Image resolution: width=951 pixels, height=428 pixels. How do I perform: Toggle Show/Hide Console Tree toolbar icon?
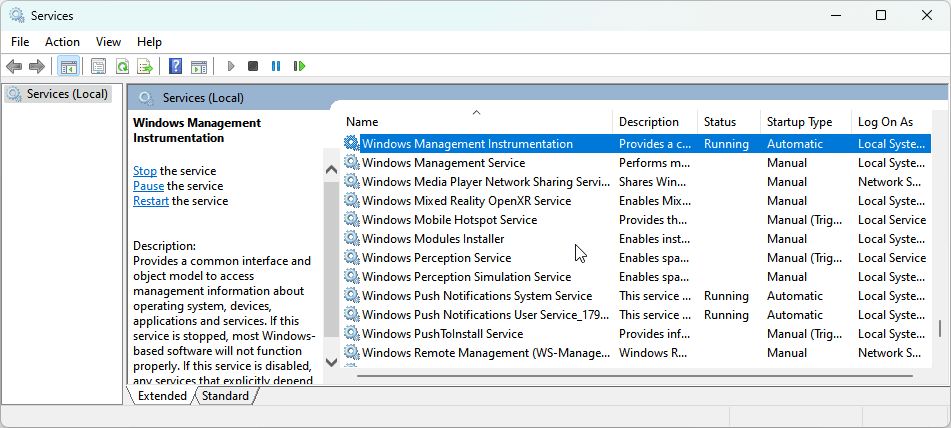coord(69,66)
